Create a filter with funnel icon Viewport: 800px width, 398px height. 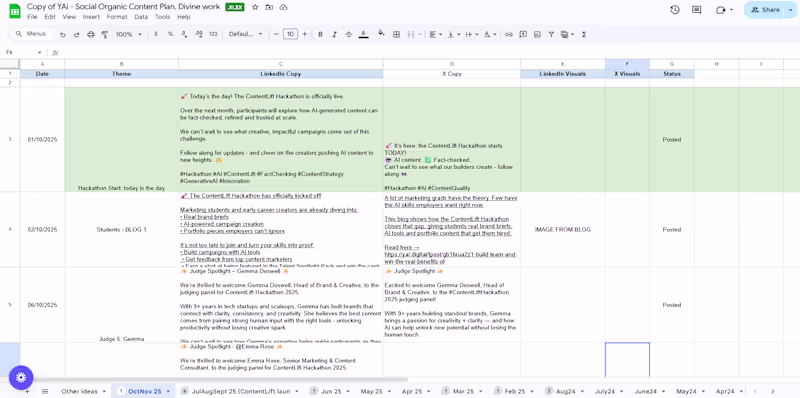(551, 34)
